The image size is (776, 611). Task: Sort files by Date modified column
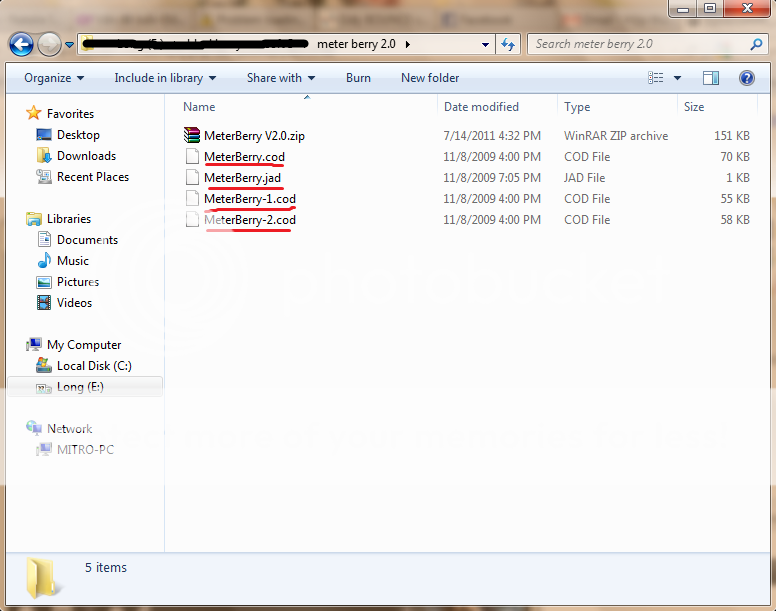pos(481,107)
